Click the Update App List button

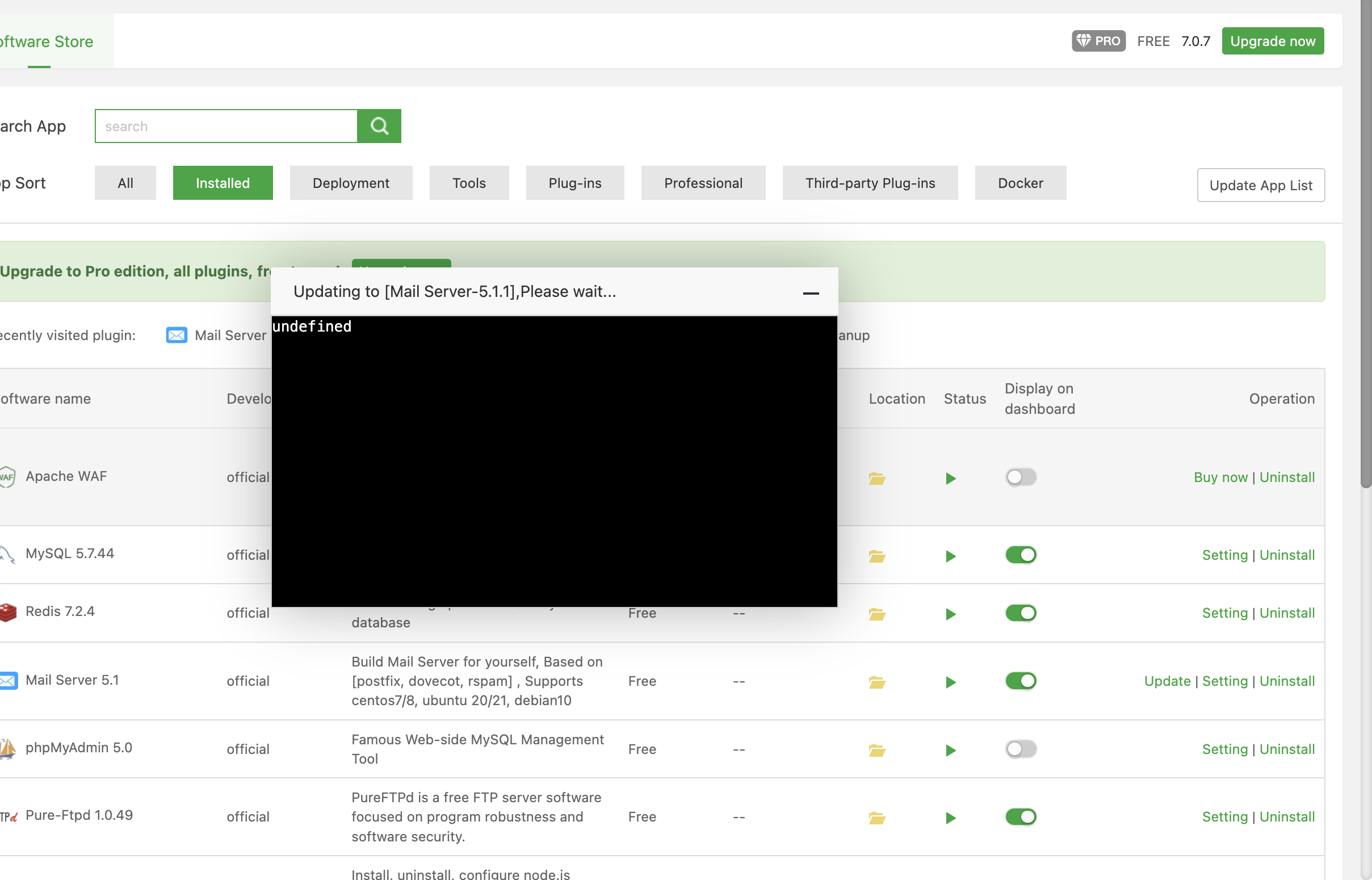(1260, 185)
